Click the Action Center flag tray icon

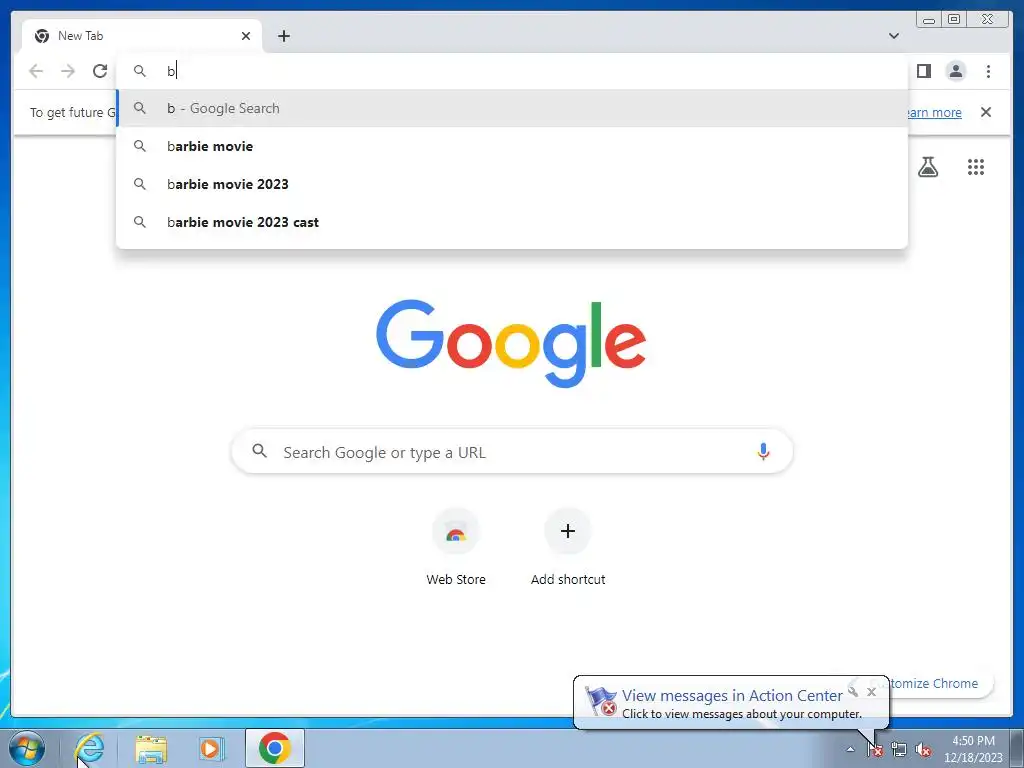pyautogui.click(x=875, y=750)
